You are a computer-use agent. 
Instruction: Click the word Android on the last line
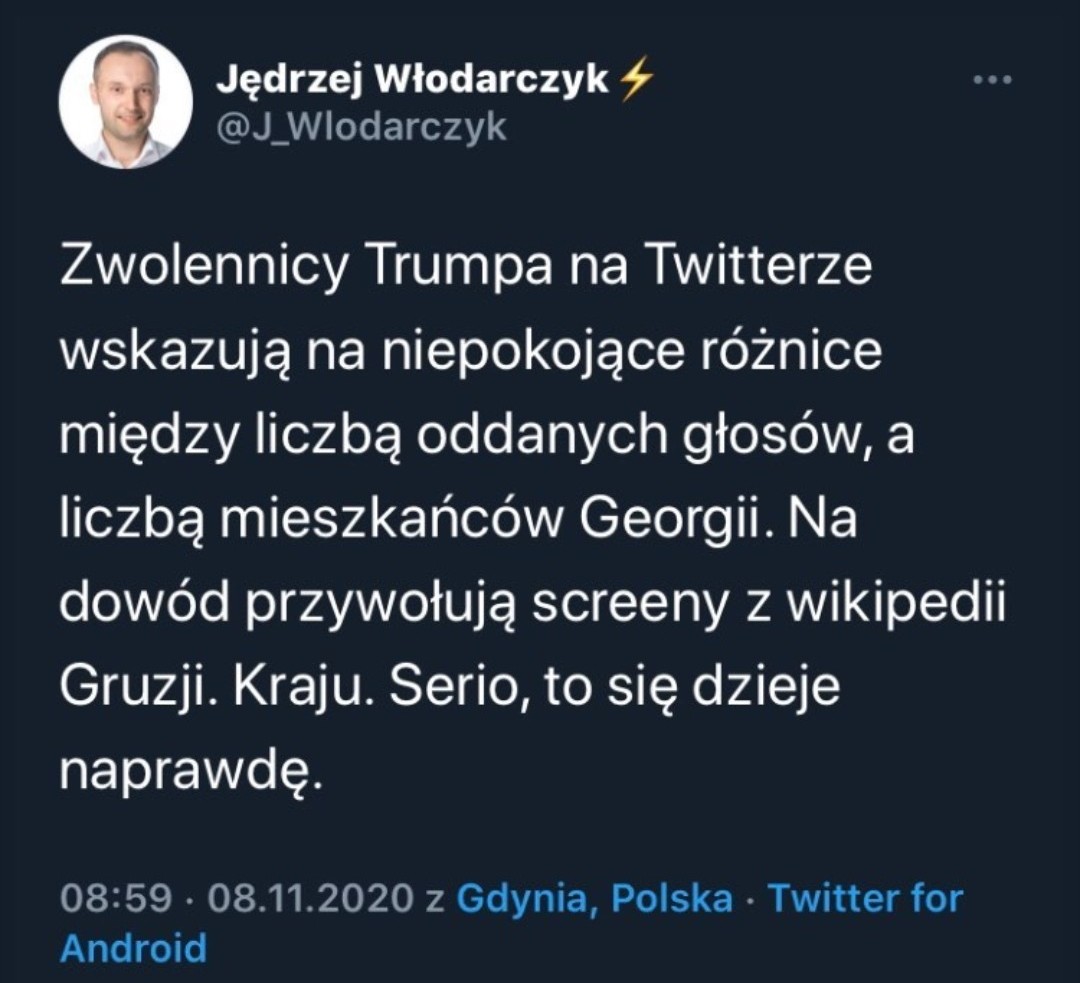tap(133, 947)
